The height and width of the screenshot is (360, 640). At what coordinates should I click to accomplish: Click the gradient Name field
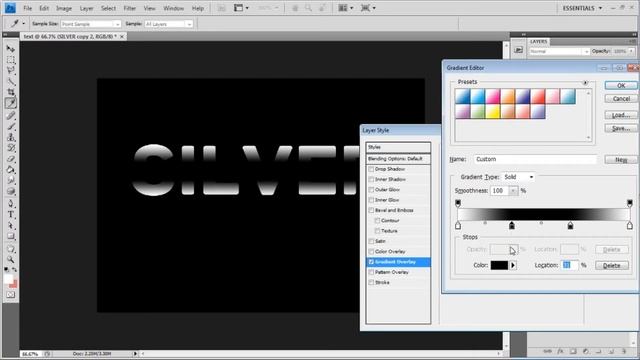535,159
